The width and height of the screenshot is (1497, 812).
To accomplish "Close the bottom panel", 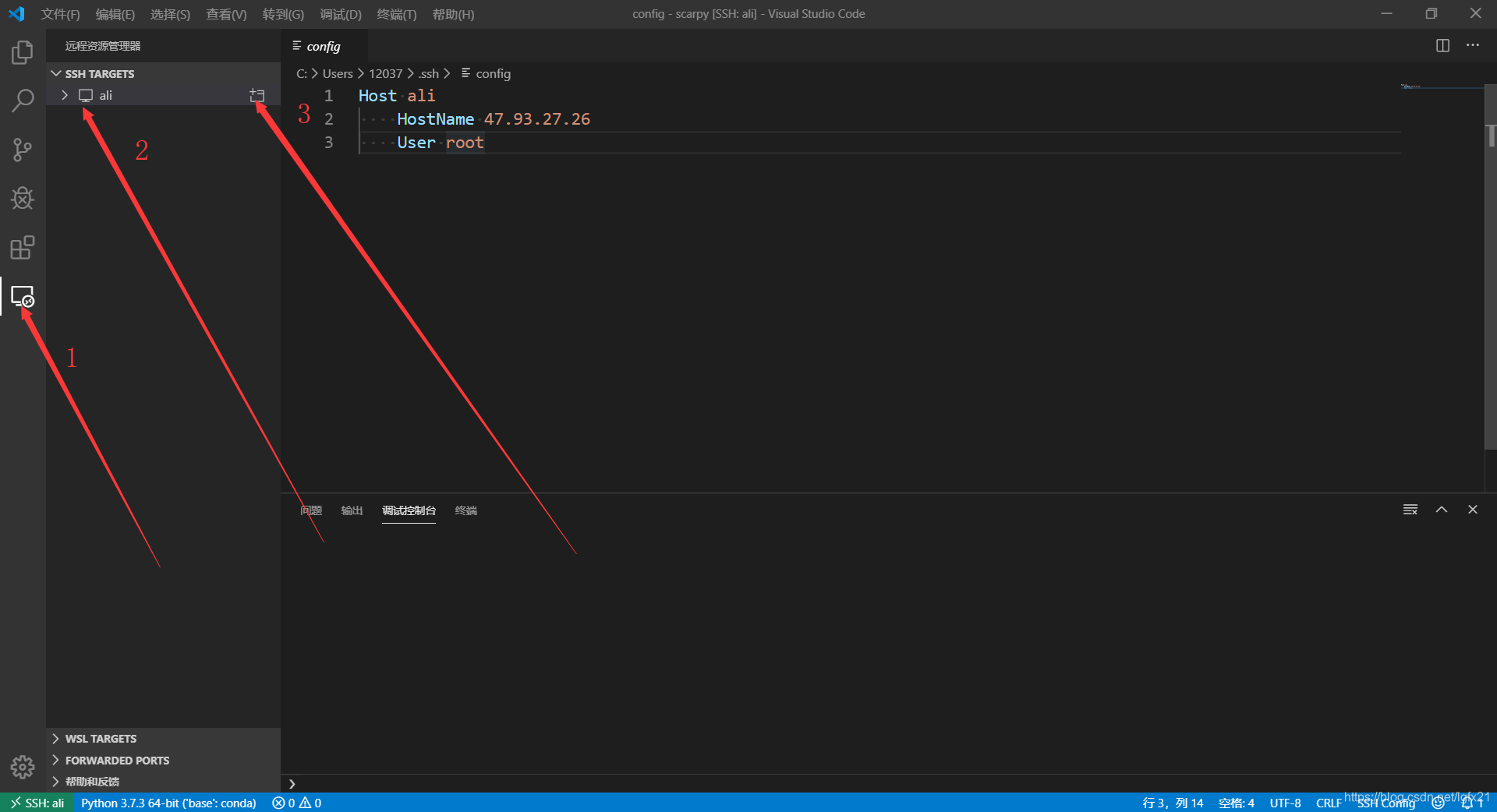I will click(1473, 510).
